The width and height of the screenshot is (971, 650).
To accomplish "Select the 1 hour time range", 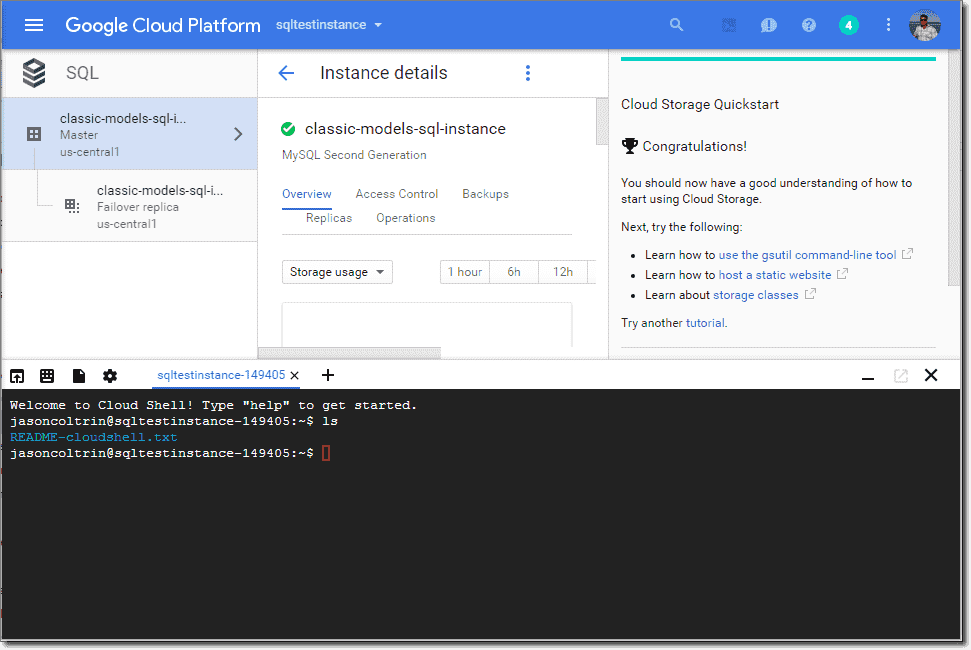I will tap(464, 271).
